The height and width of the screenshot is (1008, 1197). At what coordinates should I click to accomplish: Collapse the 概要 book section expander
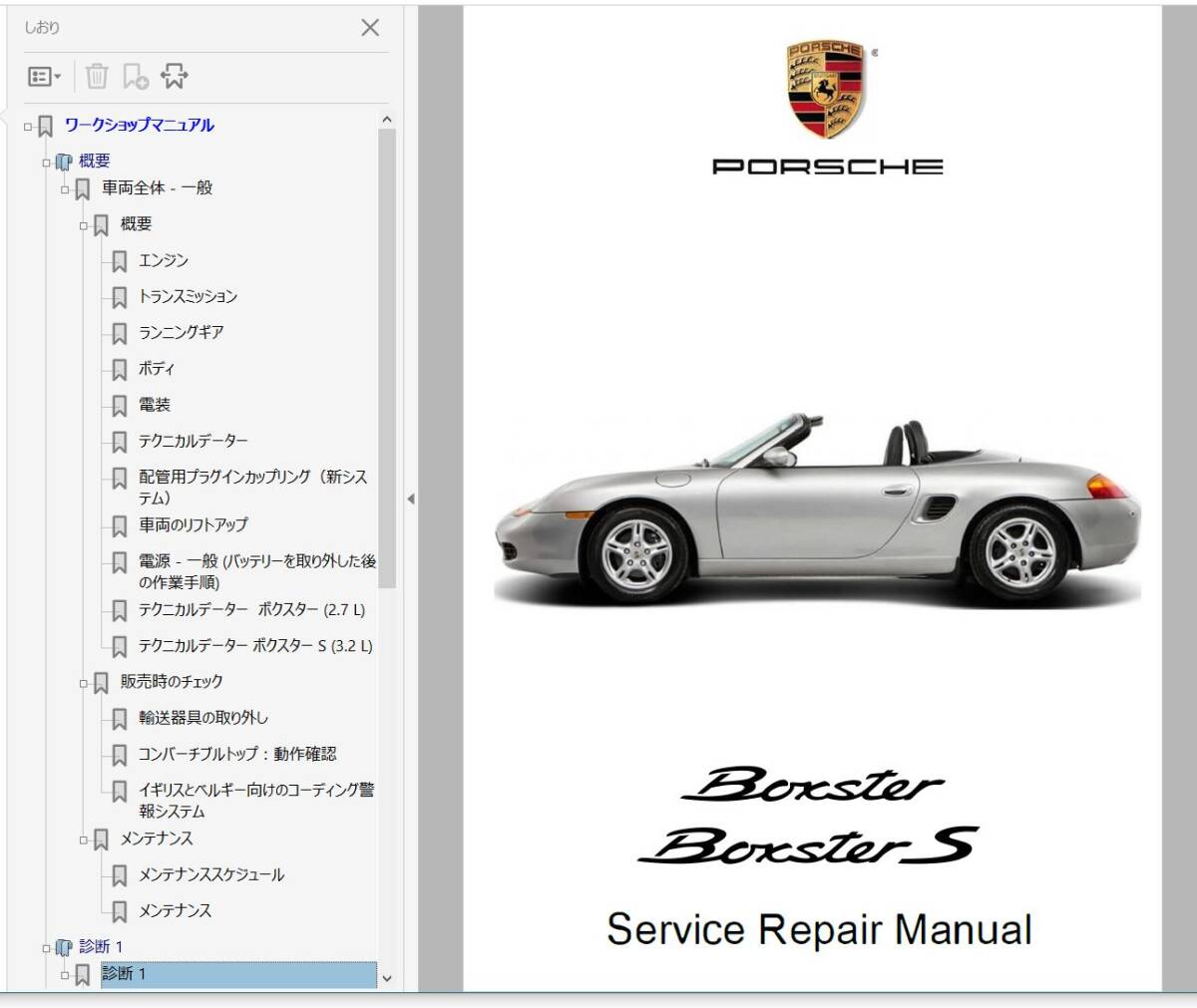[x=46, y=163]
